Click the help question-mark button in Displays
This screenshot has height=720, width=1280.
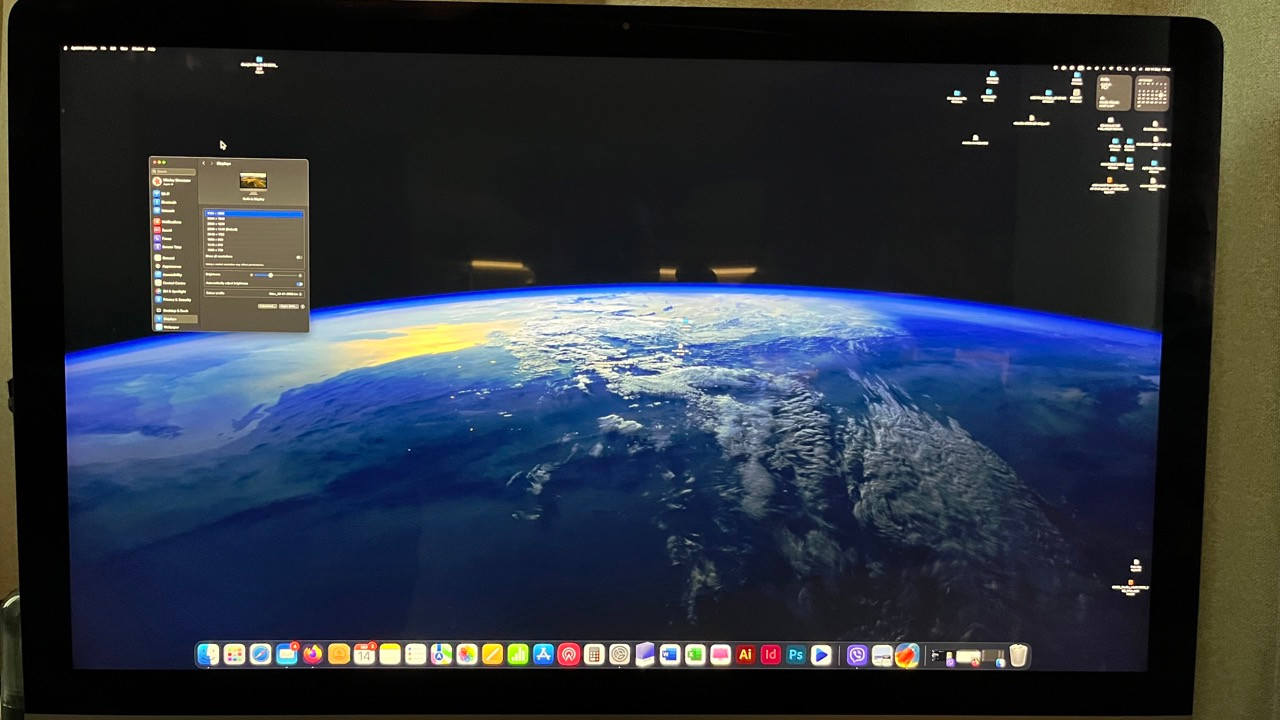coord(301,306)
